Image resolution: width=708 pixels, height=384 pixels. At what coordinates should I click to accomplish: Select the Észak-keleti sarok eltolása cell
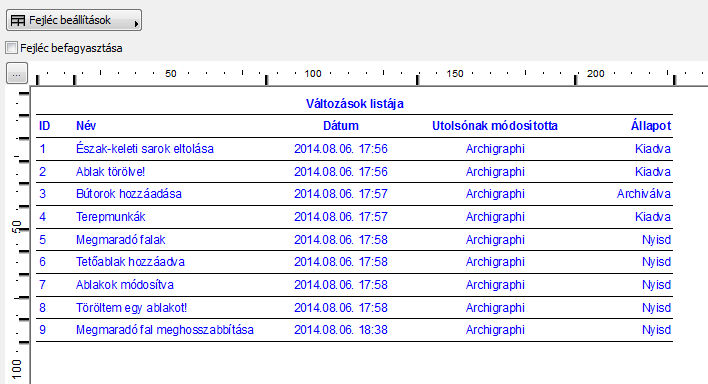(x=144, y=149)
